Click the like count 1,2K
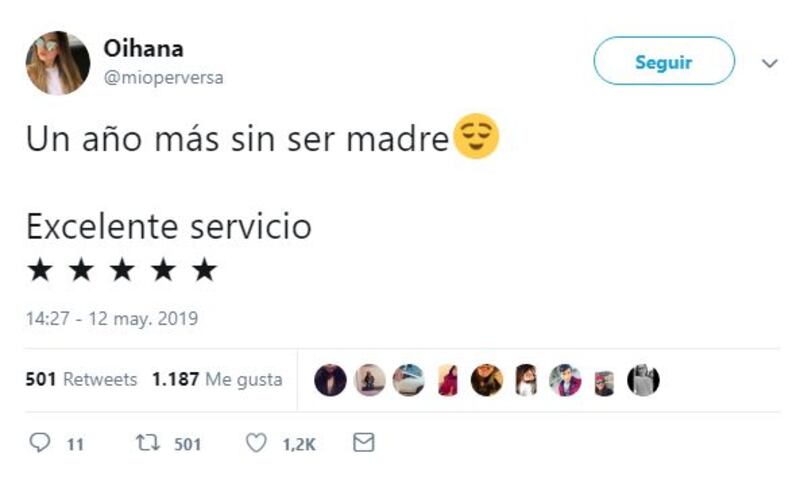The image size is (800, 480). [299, 444]
